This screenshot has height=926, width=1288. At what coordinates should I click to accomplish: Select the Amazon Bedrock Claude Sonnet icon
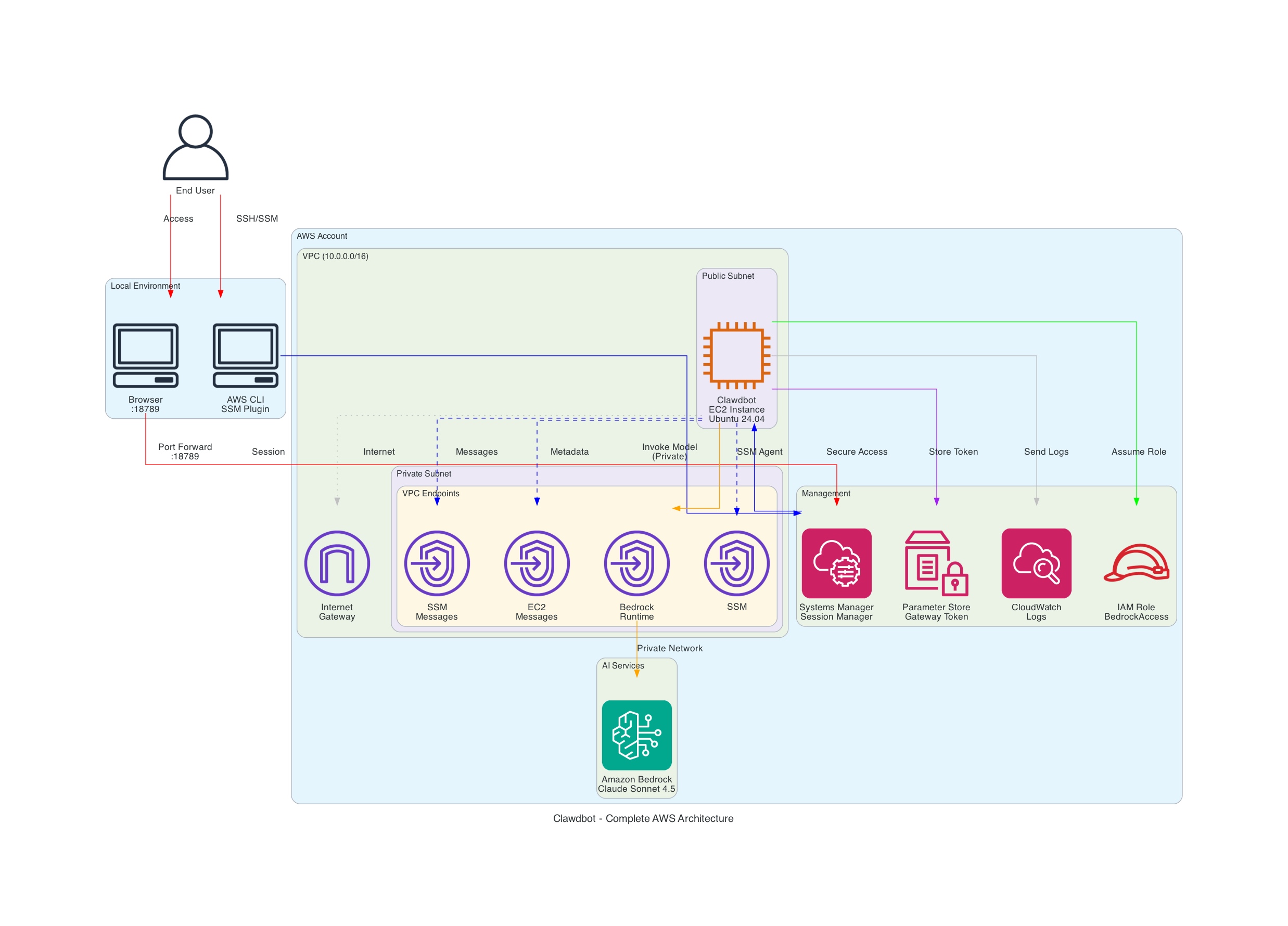636,735
